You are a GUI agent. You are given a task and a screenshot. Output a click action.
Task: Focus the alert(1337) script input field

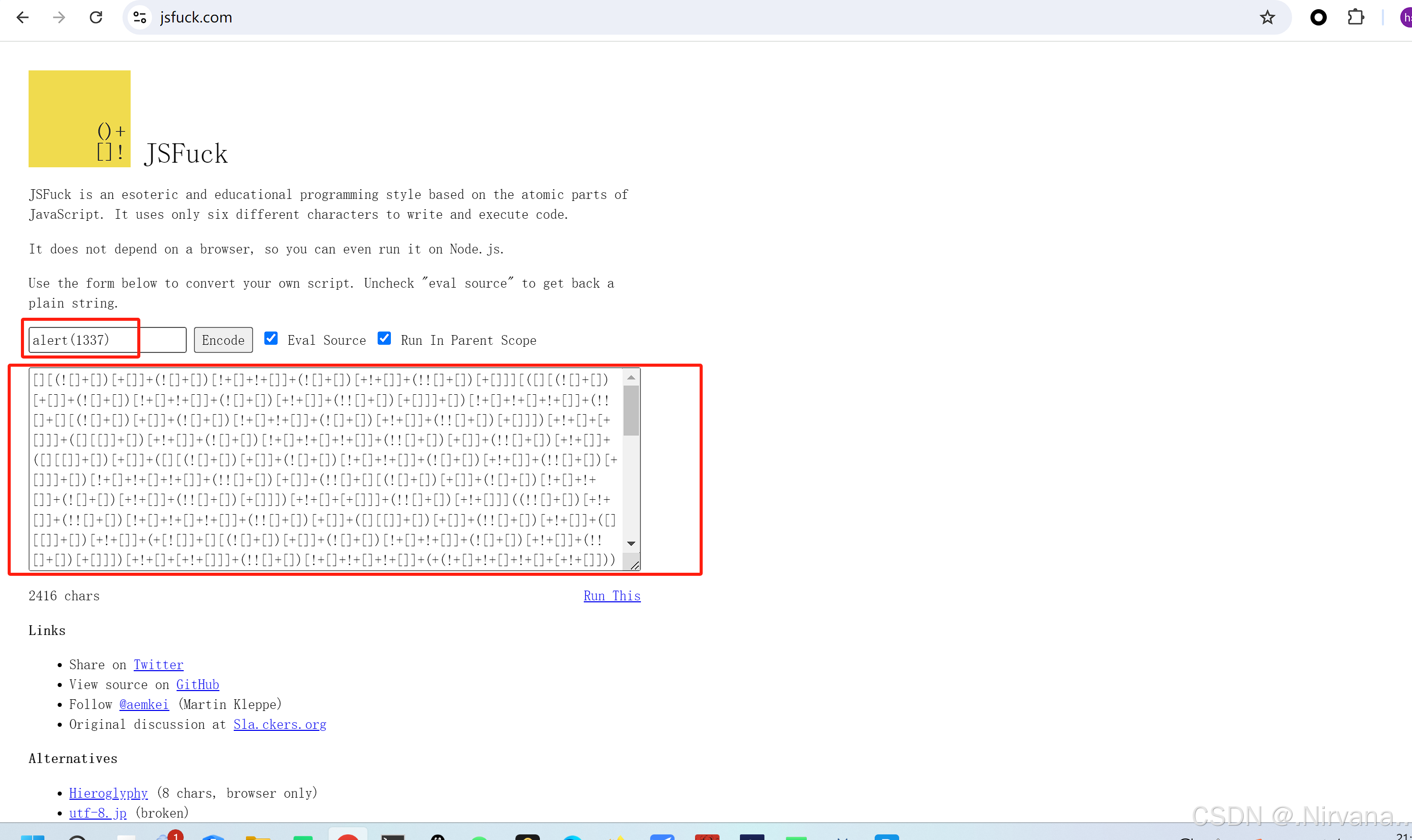coord(107,340)
